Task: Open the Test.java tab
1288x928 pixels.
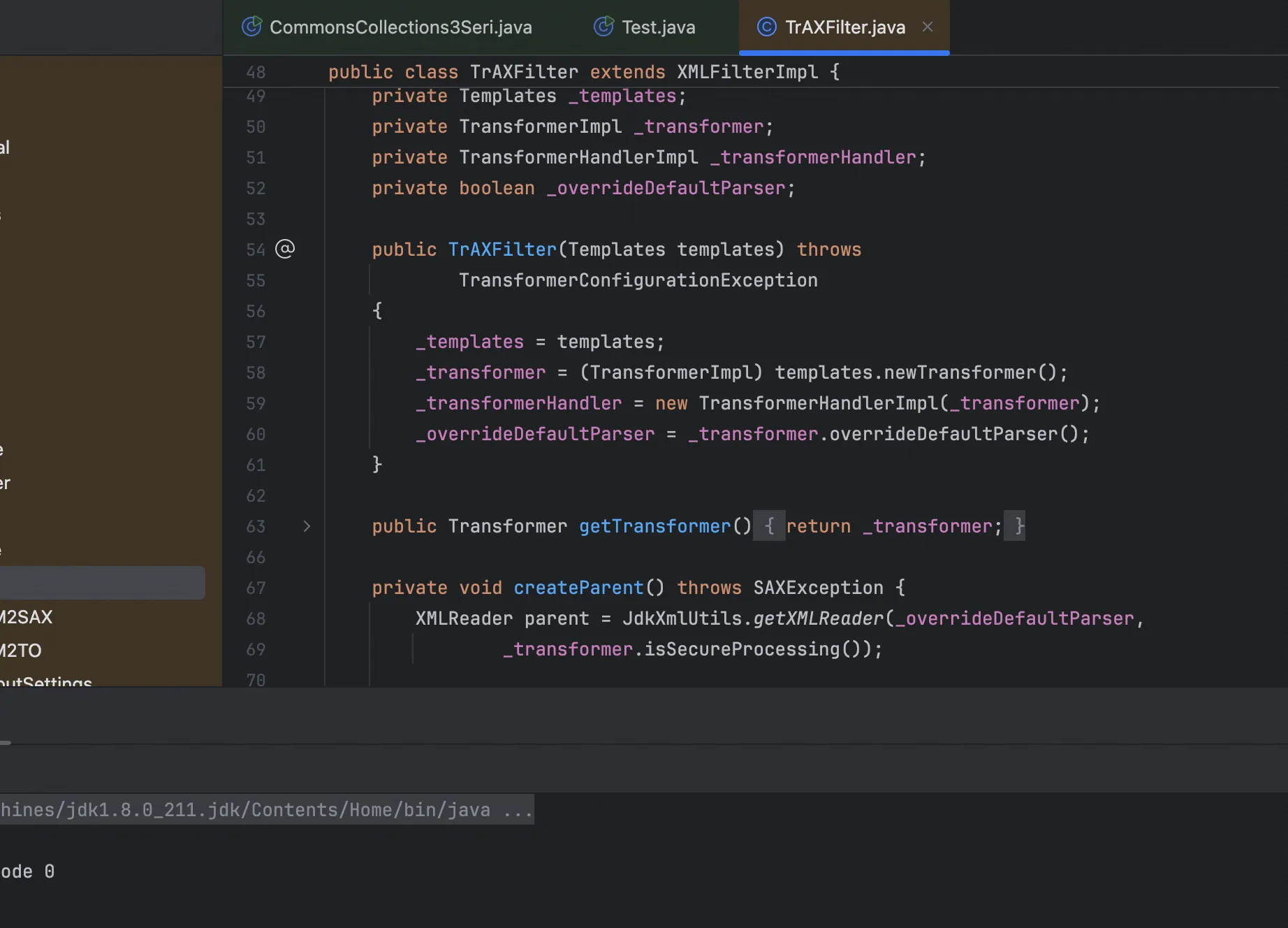Action: click(x=658, y=27)
